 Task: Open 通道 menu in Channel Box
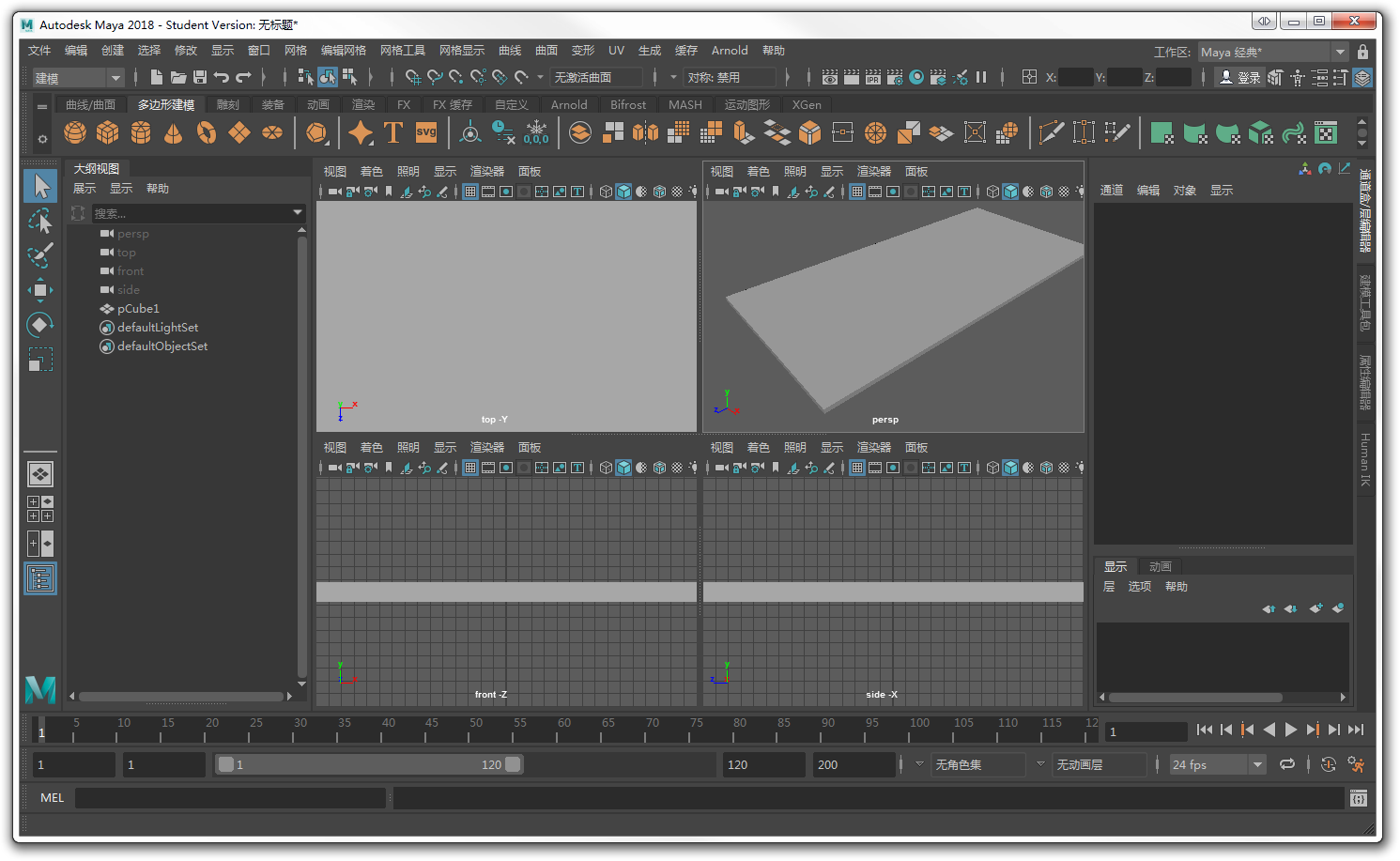(x=1112, y=190)
